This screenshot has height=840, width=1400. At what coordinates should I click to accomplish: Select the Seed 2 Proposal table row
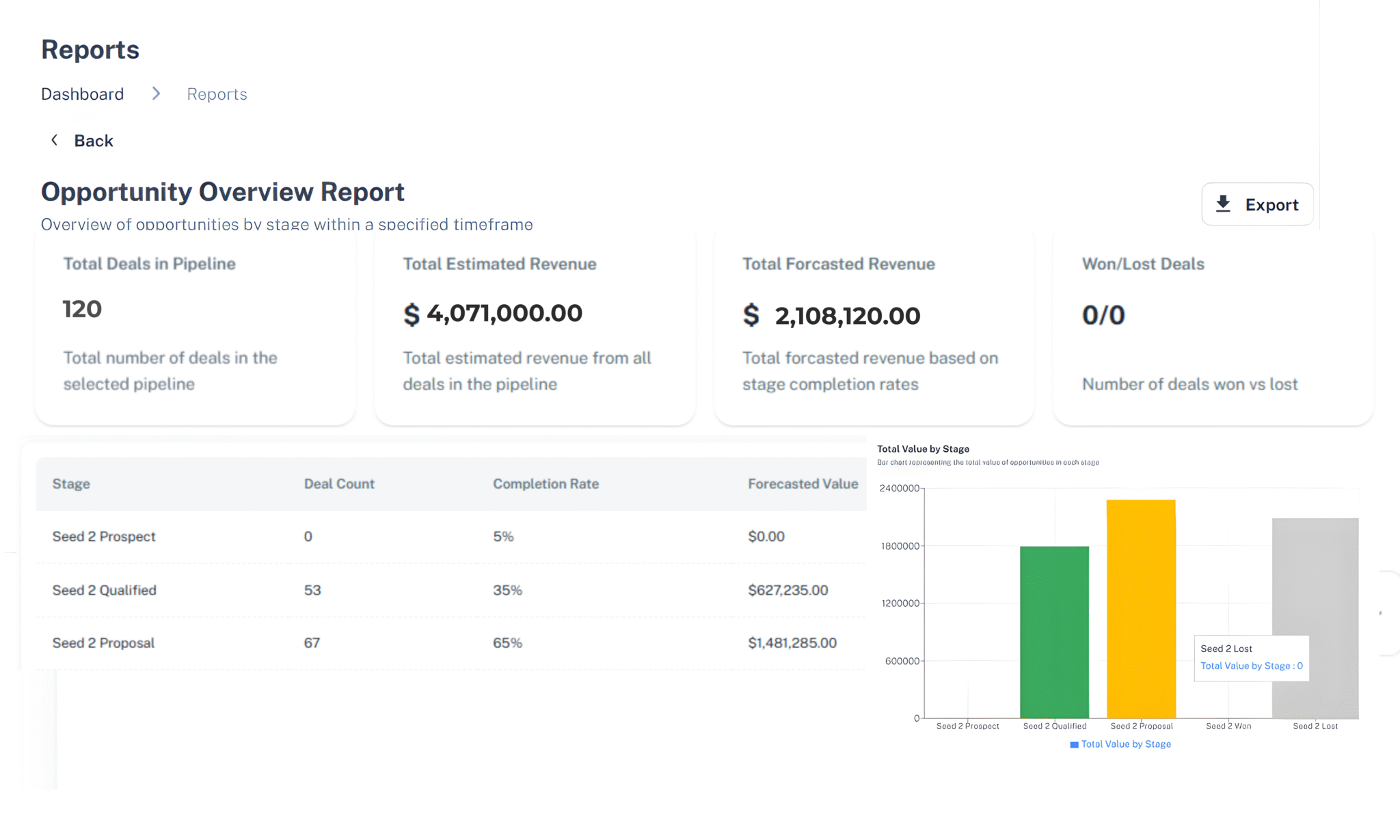103,643
